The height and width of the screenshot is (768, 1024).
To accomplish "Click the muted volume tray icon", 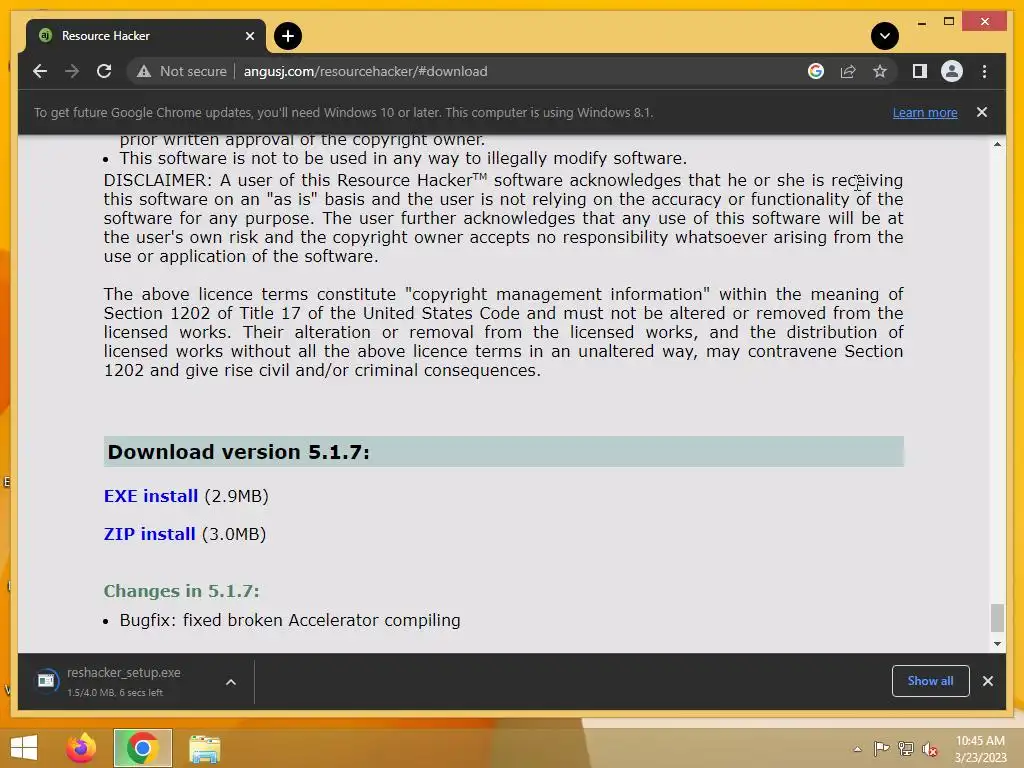I will 929,749.
